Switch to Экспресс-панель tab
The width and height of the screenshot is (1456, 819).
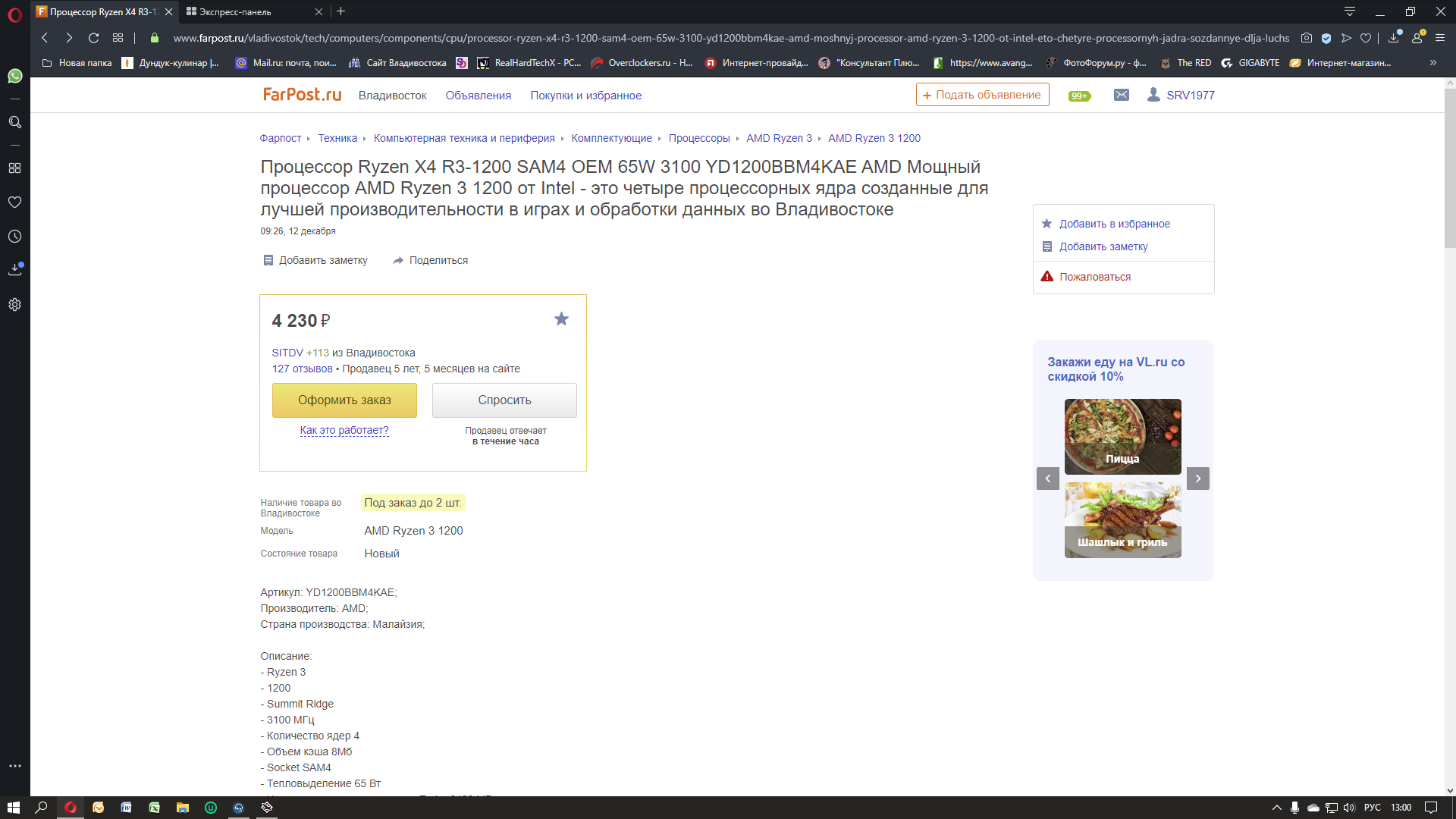tap(235, 11)
